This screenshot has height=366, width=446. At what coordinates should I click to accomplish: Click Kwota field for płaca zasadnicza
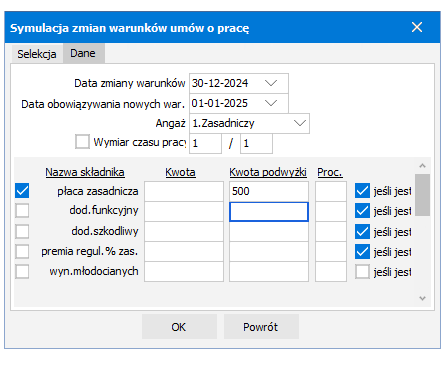pyautogui.click(x=184, y=191)
